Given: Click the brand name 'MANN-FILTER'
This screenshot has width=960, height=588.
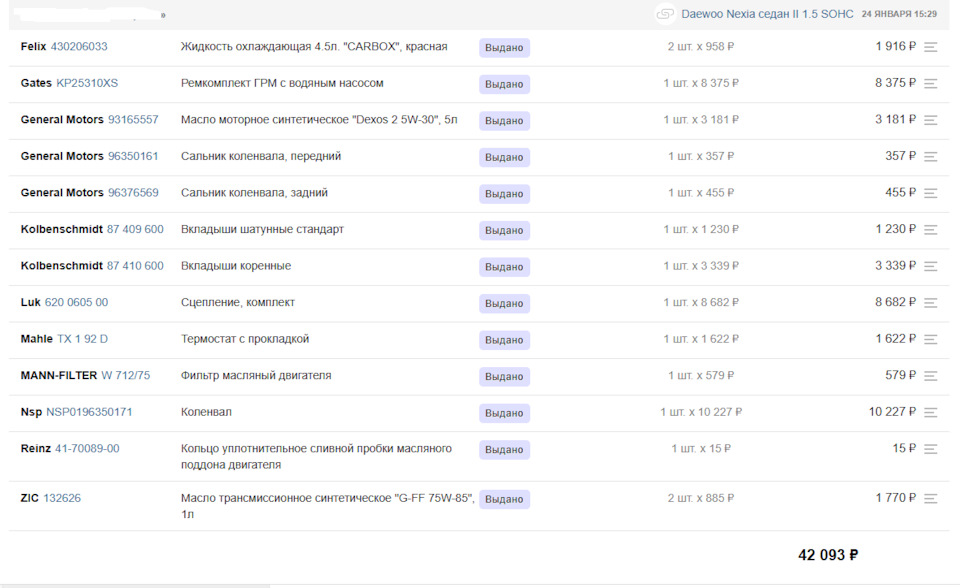Looking at the screenshot, I should 59,375.
